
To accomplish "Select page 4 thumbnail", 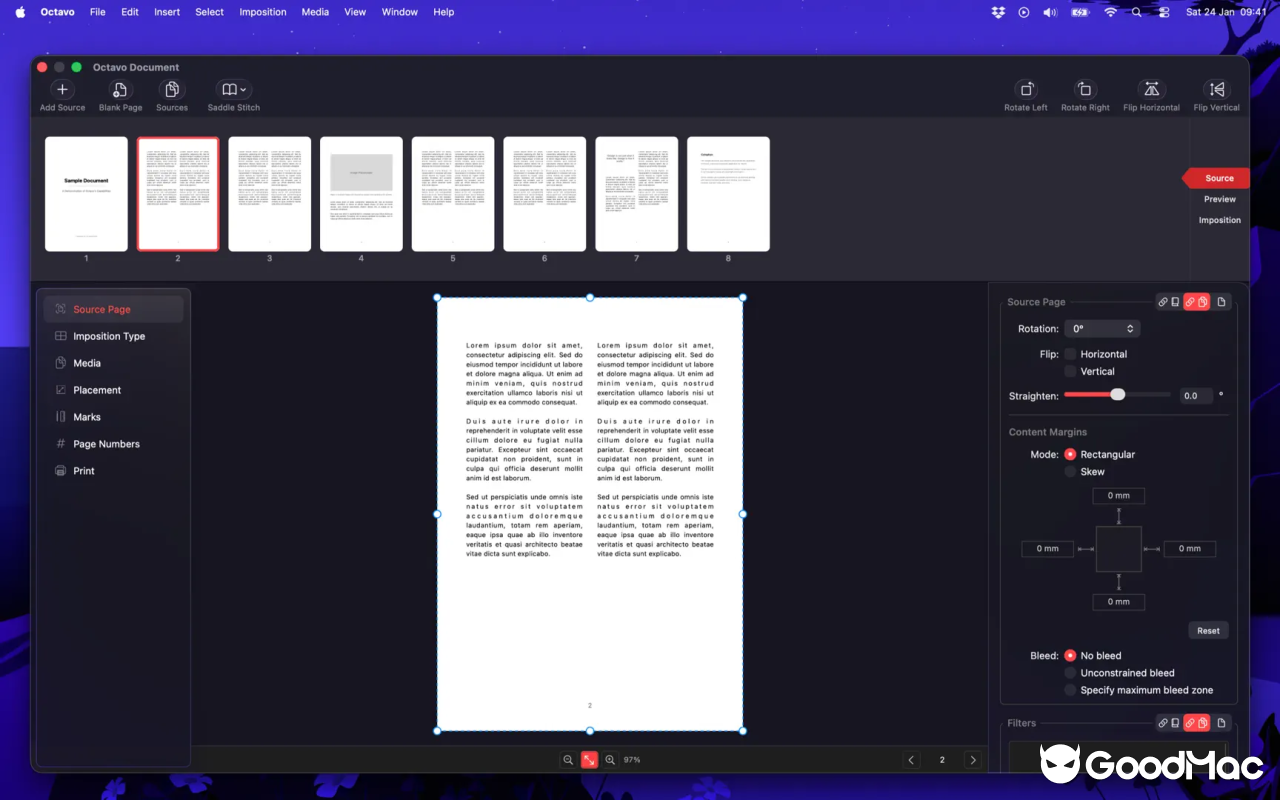I will (x=361, y=193).
